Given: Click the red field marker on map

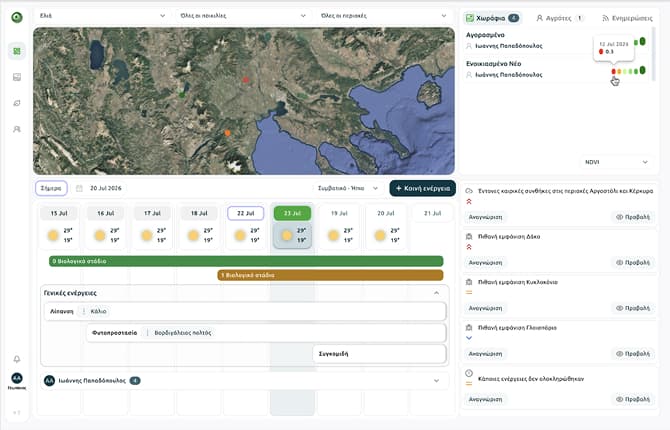Looking at the screenshot, I should click(246, 80).
